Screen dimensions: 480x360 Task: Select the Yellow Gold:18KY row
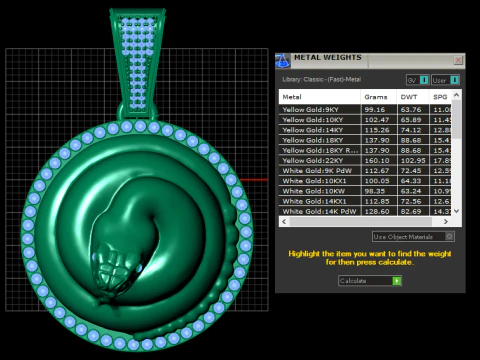point(365,140)
